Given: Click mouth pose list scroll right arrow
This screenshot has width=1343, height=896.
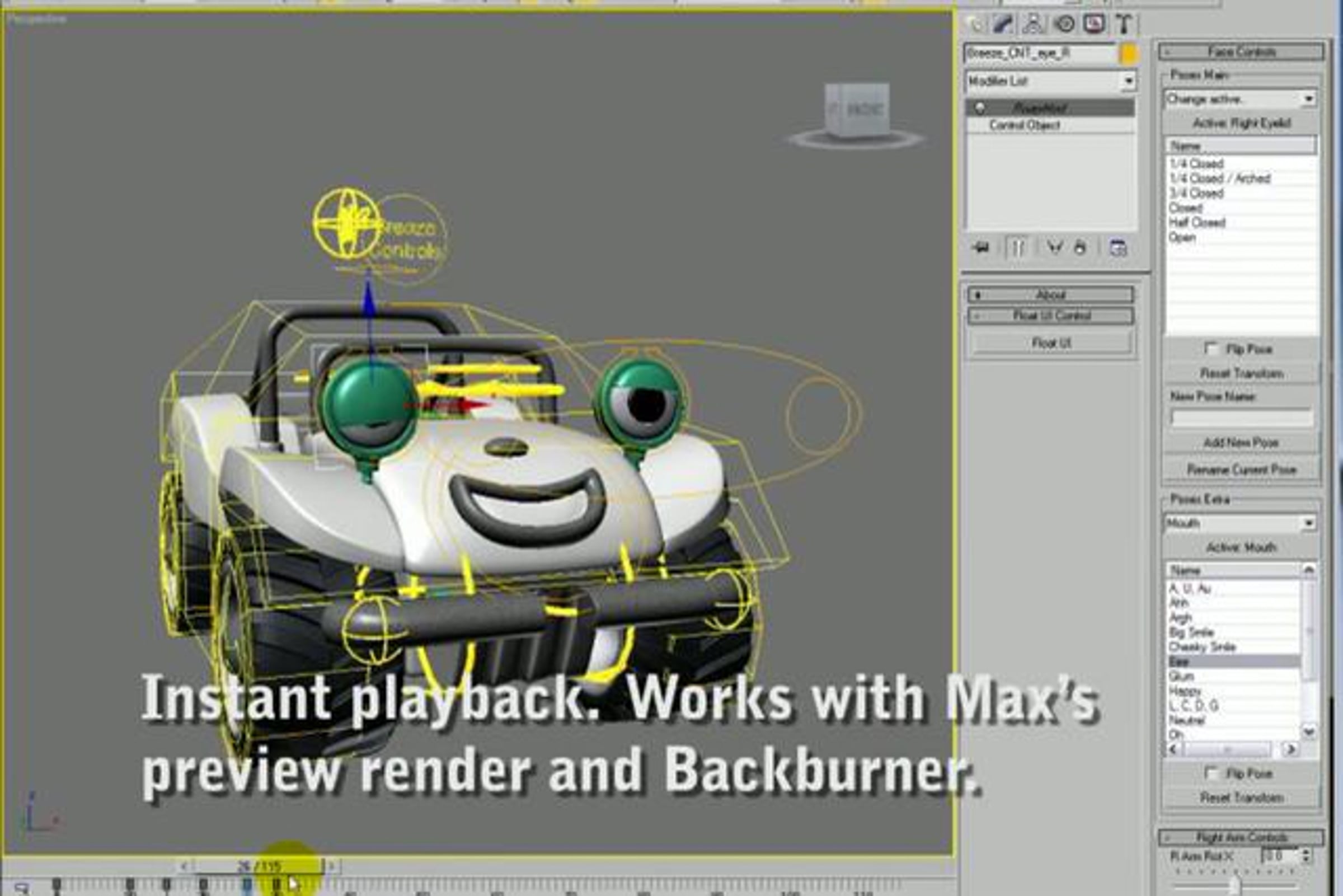Looking at the screenshot, I should click(x=1290, y=749).
